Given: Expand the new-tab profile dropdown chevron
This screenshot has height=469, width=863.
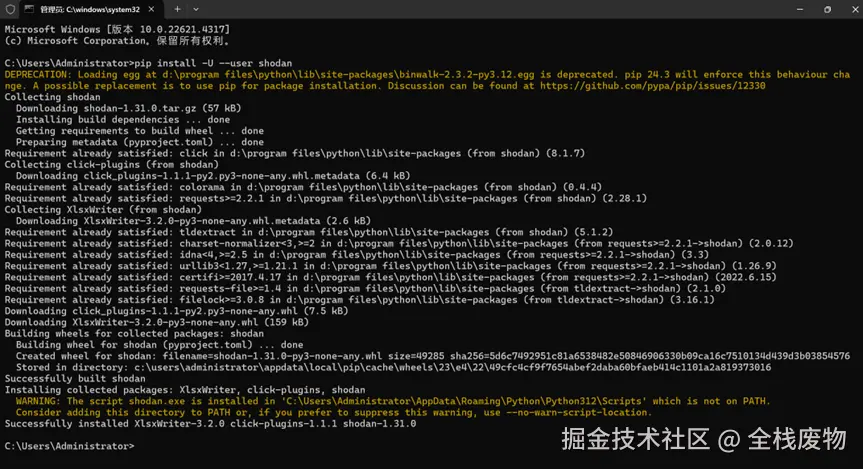Looking at the screenshot, I should point(196,9).
